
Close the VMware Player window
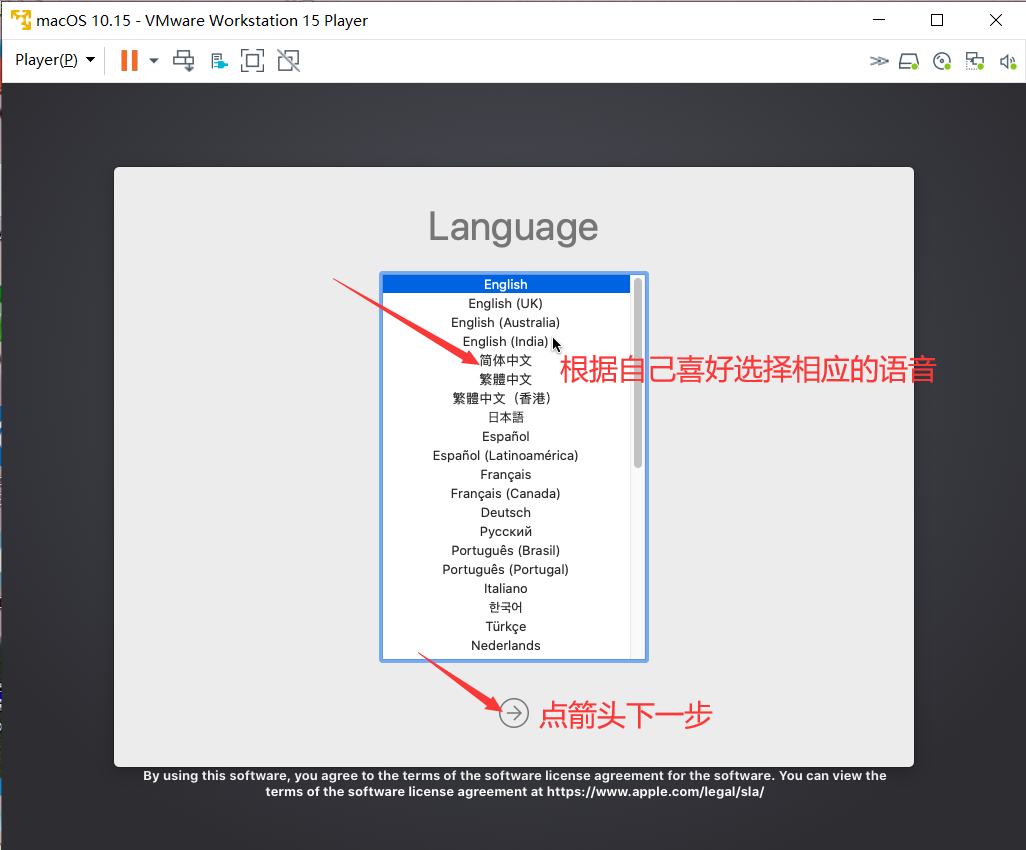pyautogui.click(x=996, y=20)
